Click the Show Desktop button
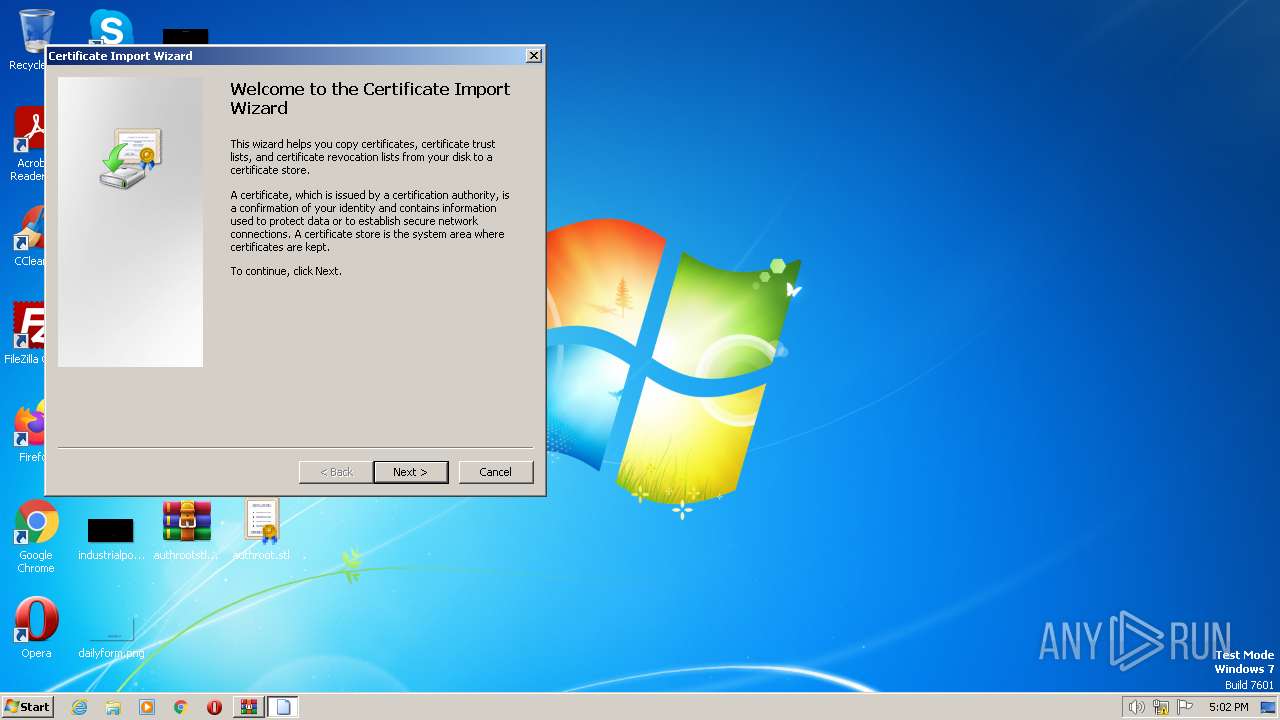The image size is (1280, 720). [1269, 707]
